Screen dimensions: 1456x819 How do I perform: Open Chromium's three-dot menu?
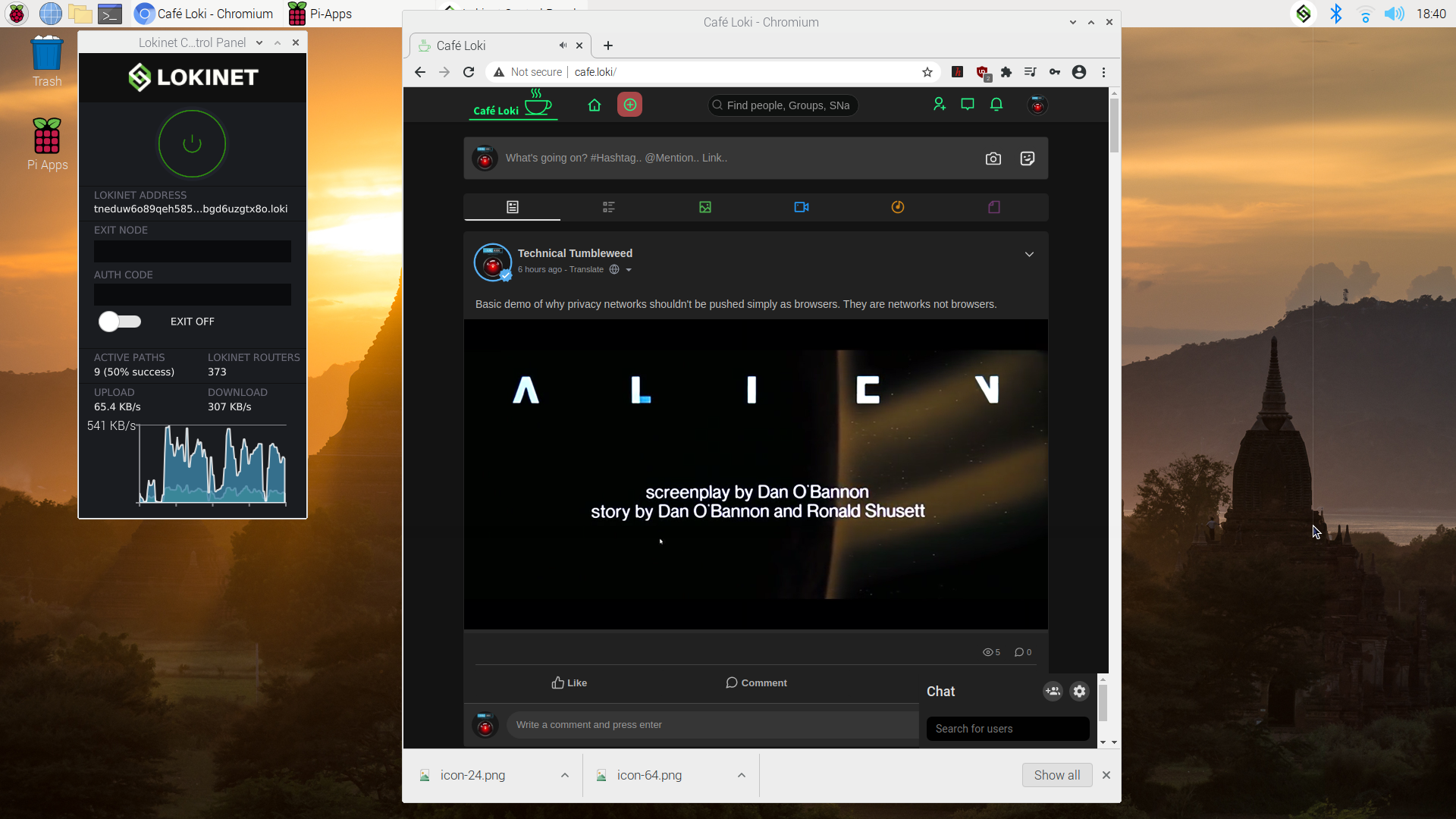1104,72
